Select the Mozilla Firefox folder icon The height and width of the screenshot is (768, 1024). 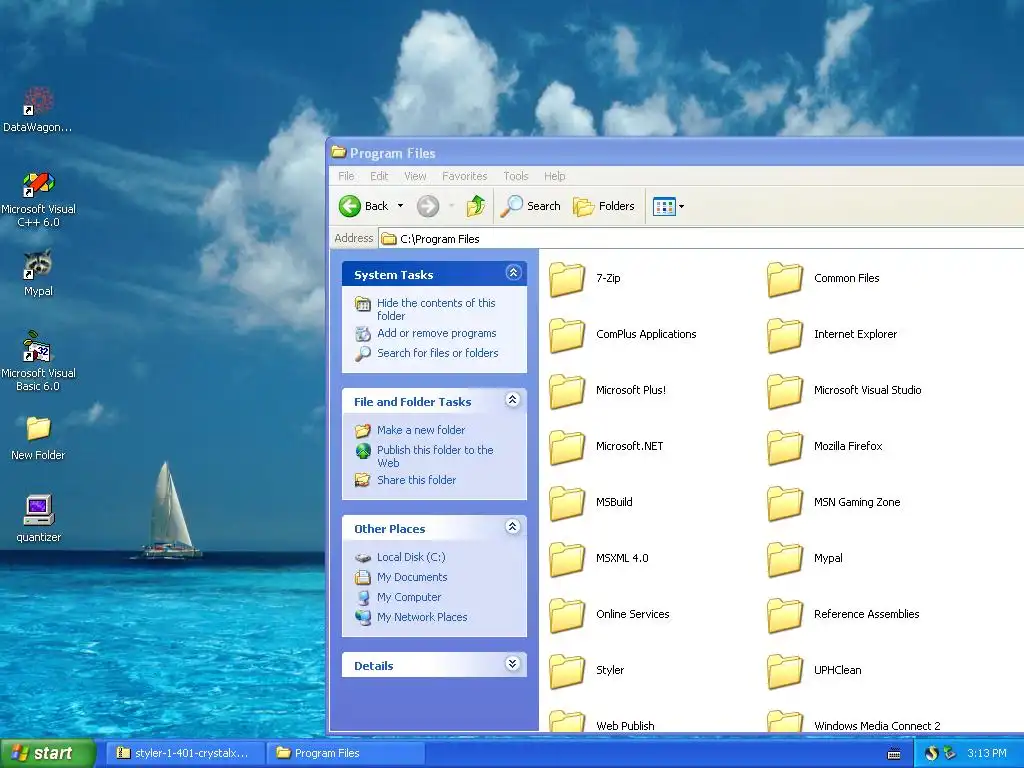785,447
